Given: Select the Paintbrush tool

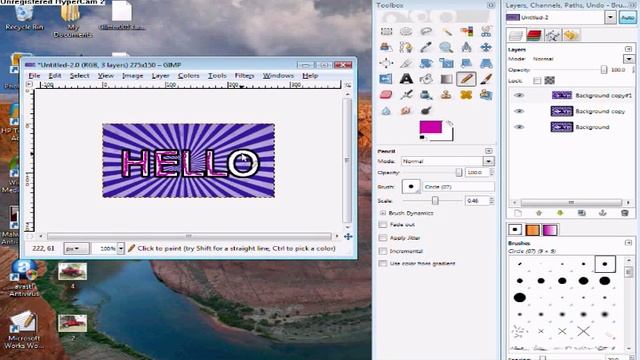Looking at the screenshot, I should point(486,79).
